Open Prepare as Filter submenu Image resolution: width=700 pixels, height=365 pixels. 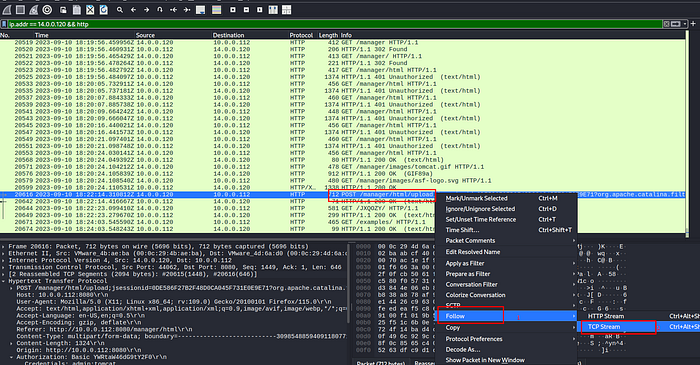coord(506,274)
